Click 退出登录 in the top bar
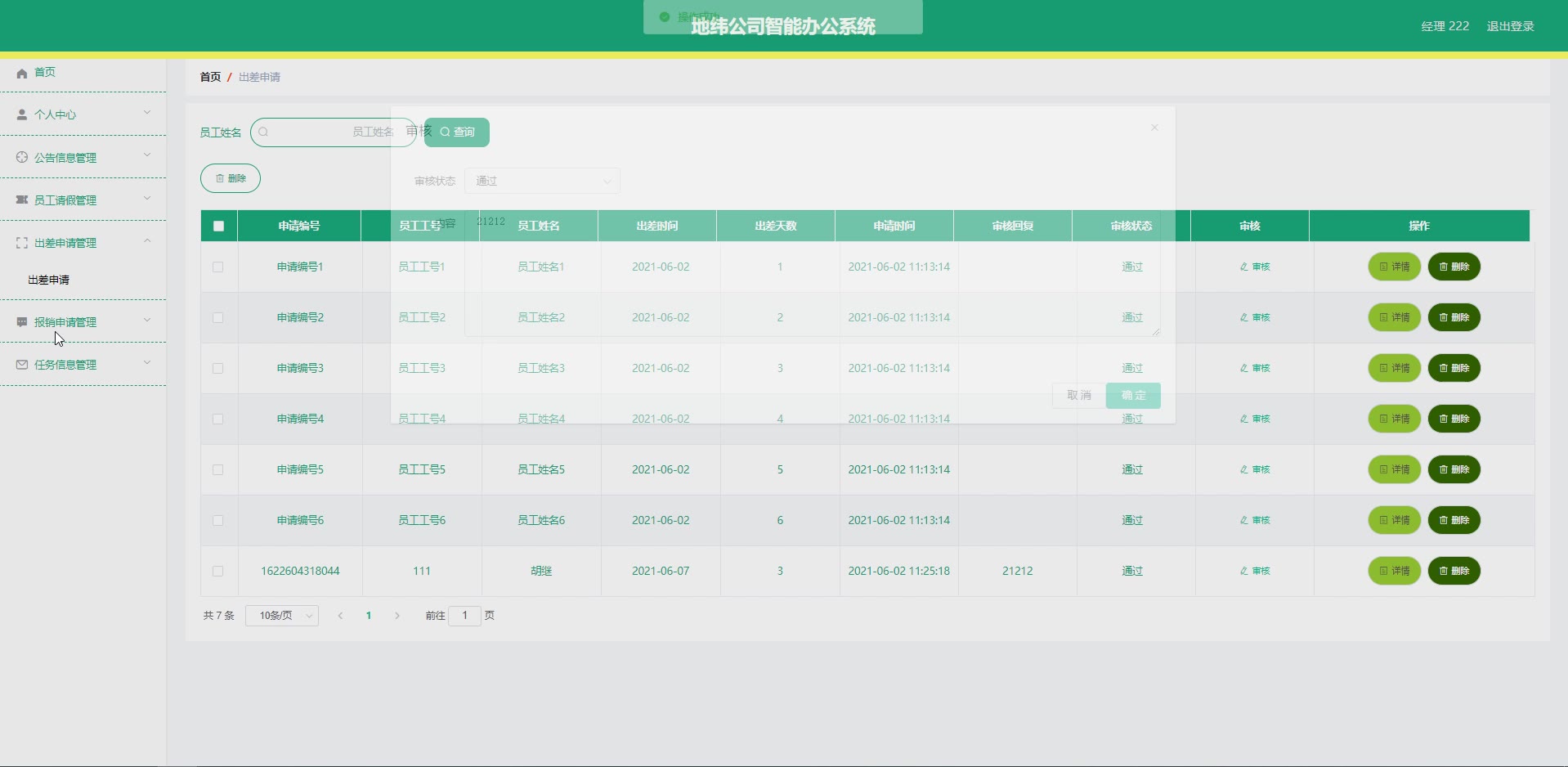The width and height of the screenshot is (1568, 767). [x=1510, y=26]
